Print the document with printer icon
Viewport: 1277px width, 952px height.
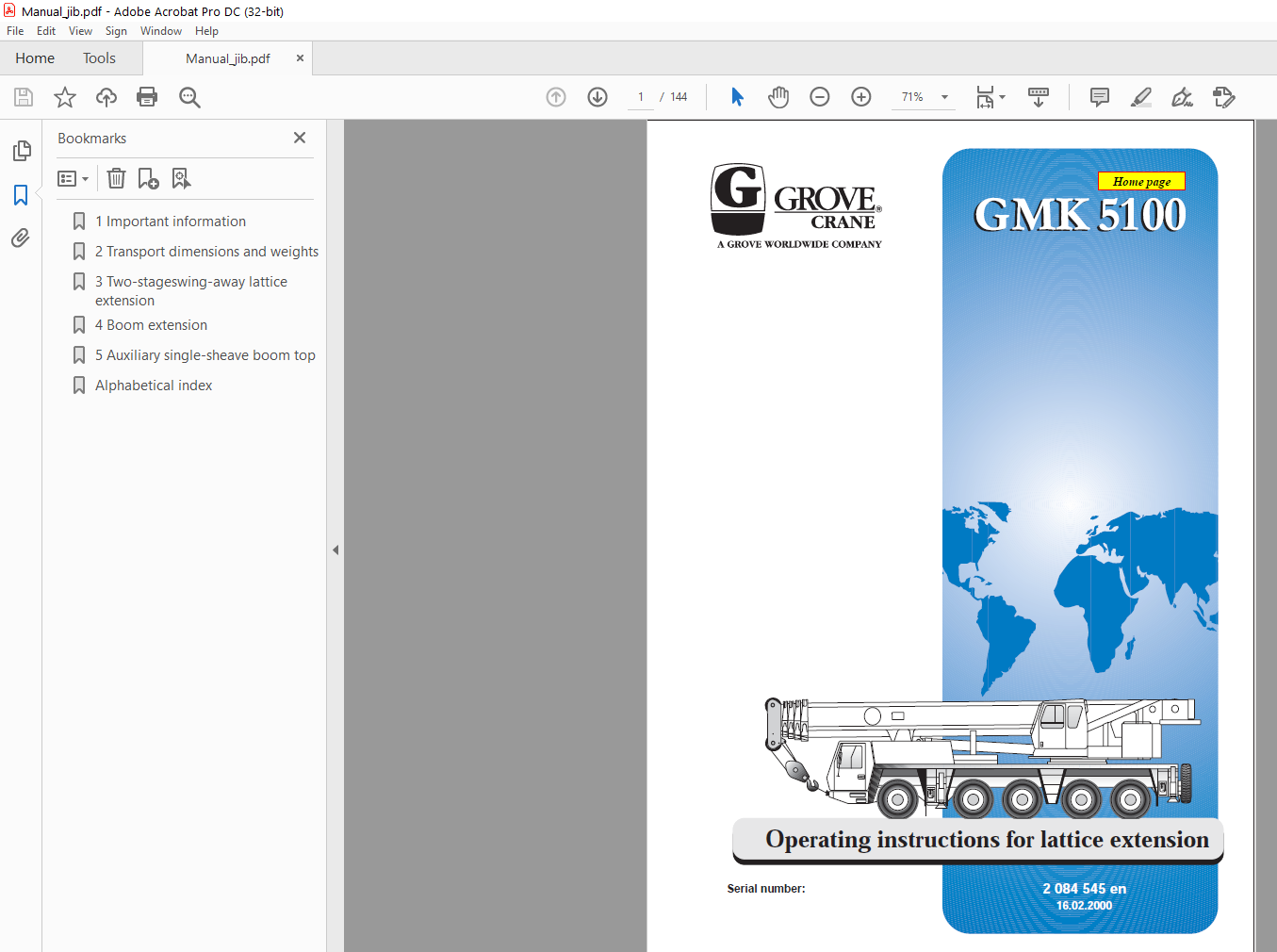[x=147, y=97]
